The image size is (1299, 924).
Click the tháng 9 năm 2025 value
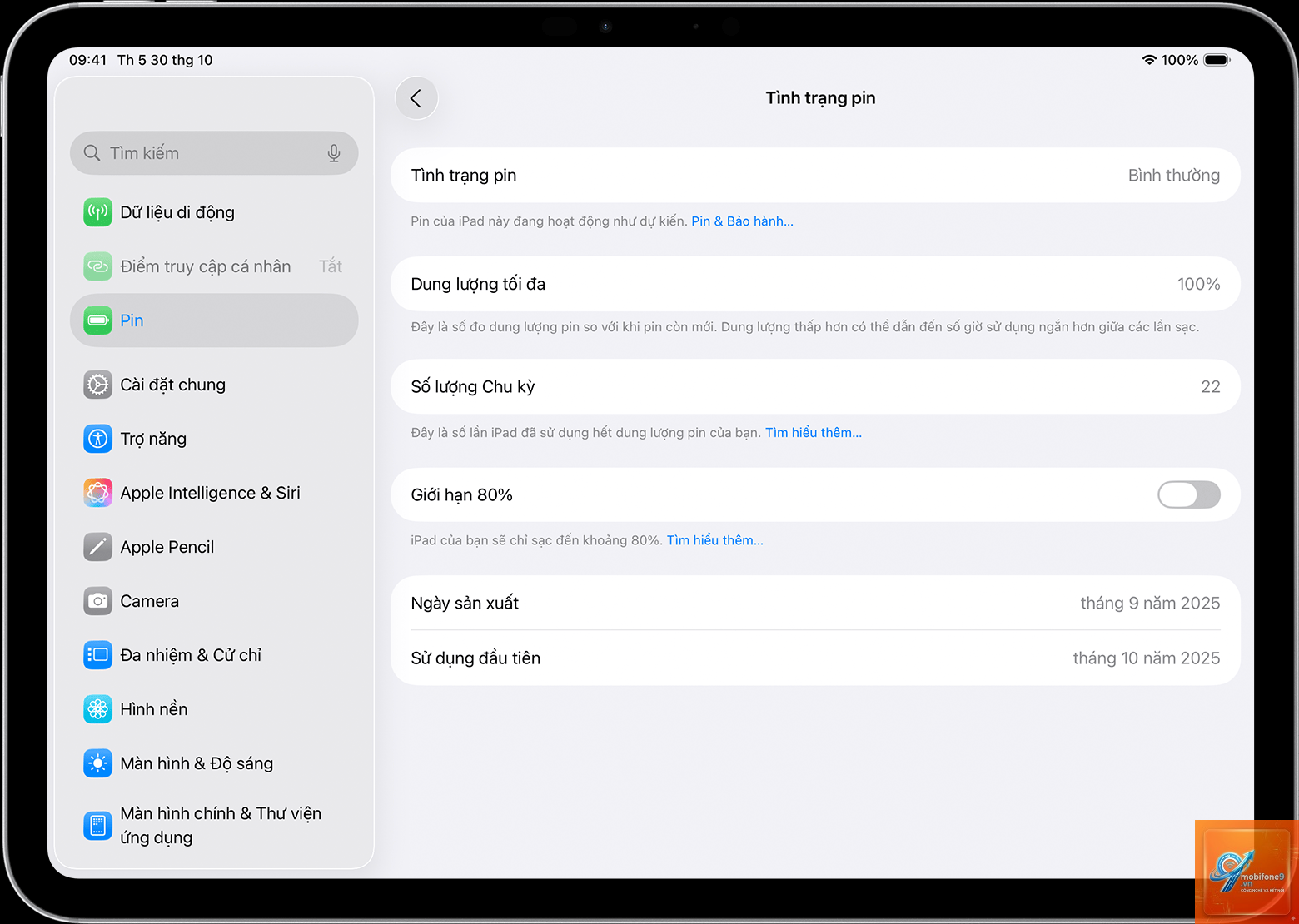pos(1150,603)
